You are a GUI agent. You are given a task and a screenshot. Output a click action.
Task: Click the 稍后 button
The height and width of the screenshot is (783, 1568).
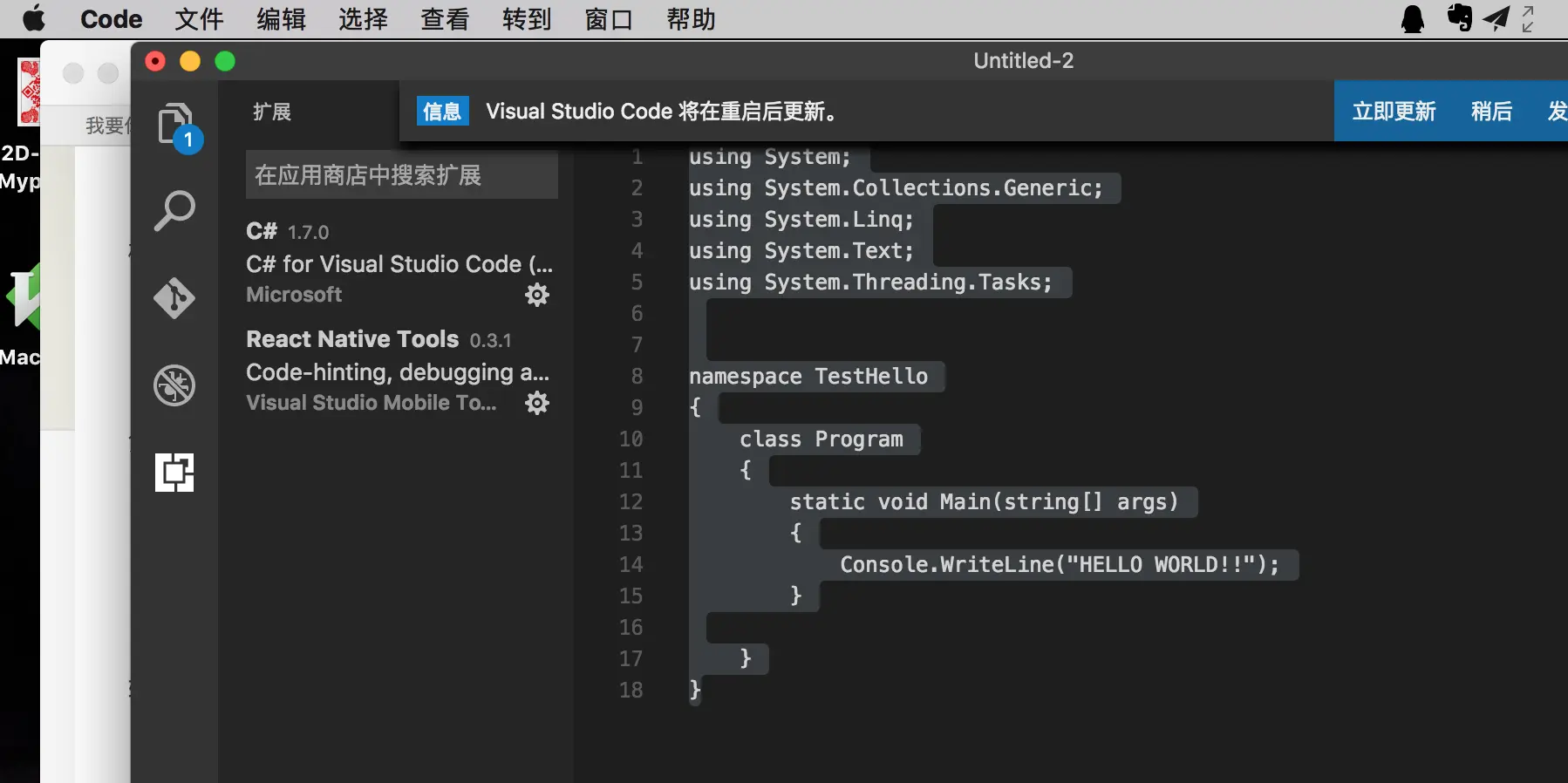tap(1491, 112)
